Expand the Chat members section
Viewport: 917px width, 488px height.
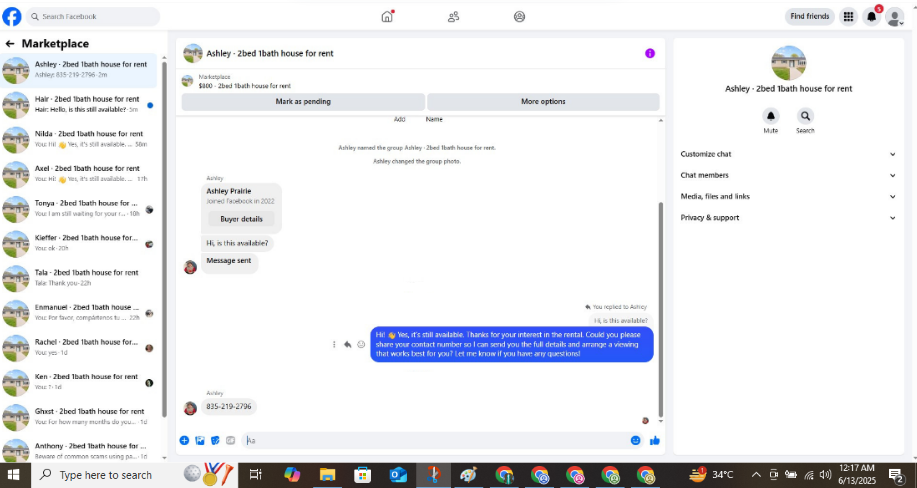[787, 176]
